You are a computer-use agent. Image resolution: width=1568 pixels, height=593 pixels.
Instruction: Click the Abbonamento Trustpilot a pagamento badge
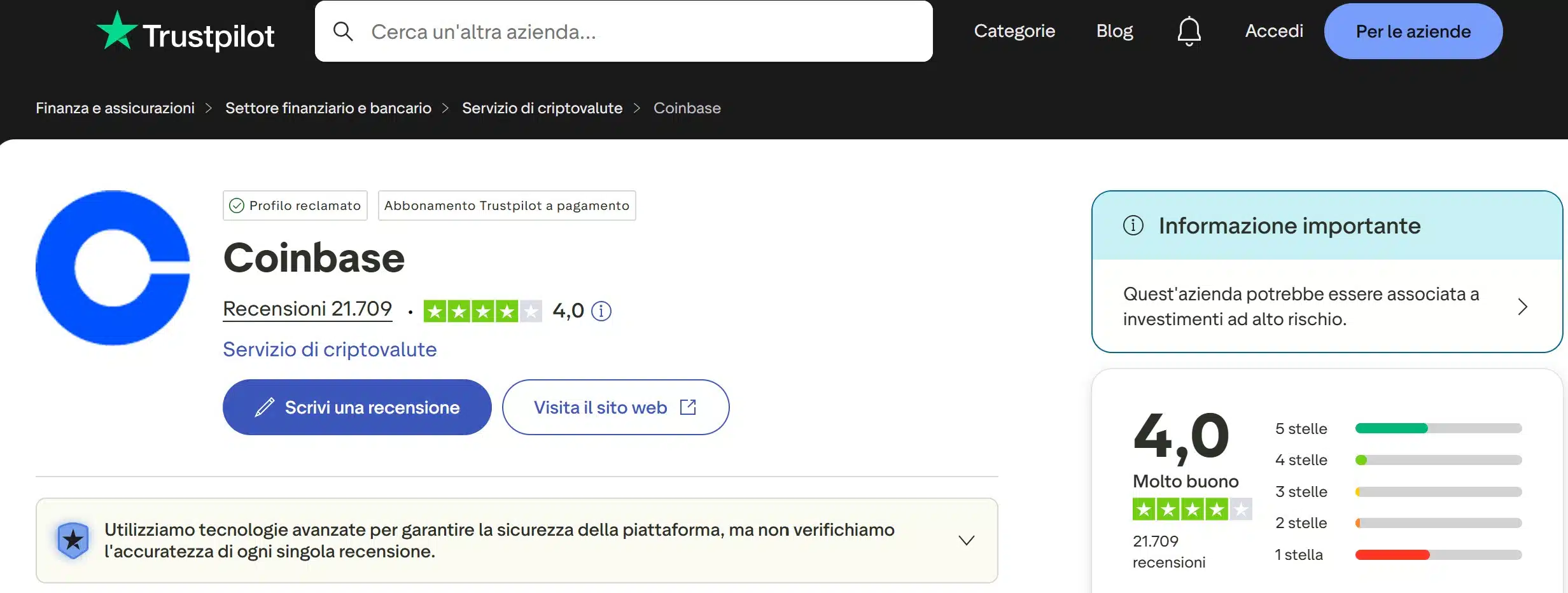506,205
